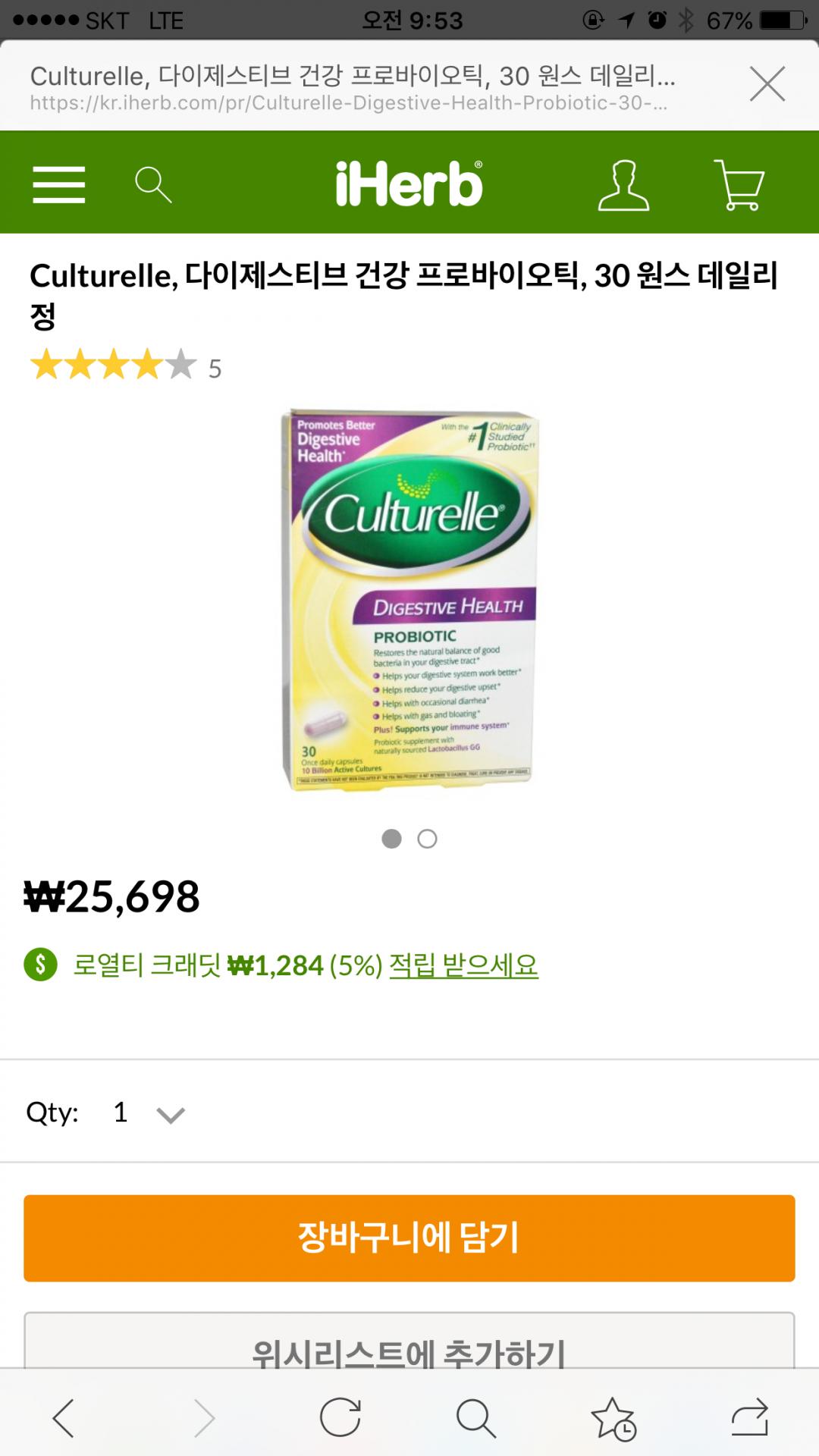The width and height of the screenshot is (819, 1456).
Task: Tap the Culturelle product box image
Action: click(409, 601)
